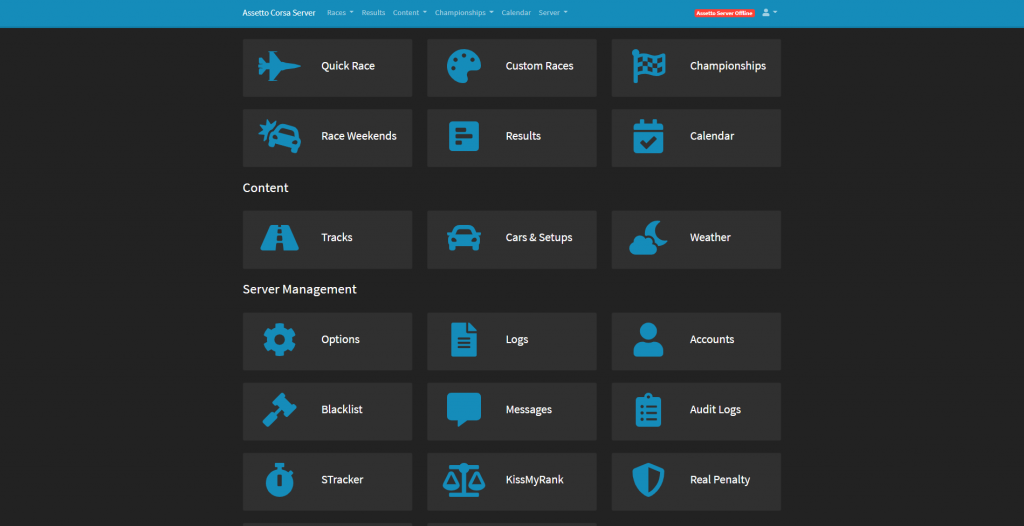1024x526 pixels.
Task: Click the bar chart Results icon
Action: 464,136
